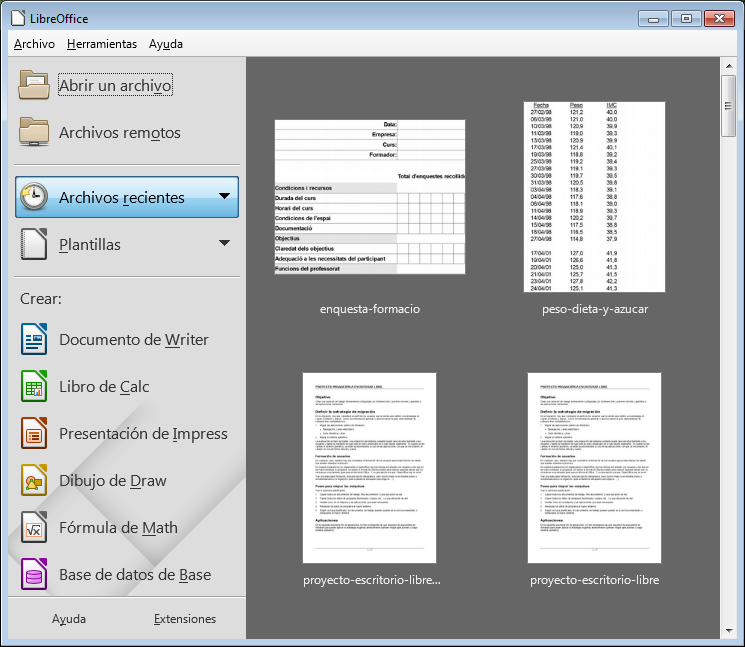This screenshot has width=745, height=647.
Task: Click the LibreOffice title bar document icon
Action: click(18, 19)
